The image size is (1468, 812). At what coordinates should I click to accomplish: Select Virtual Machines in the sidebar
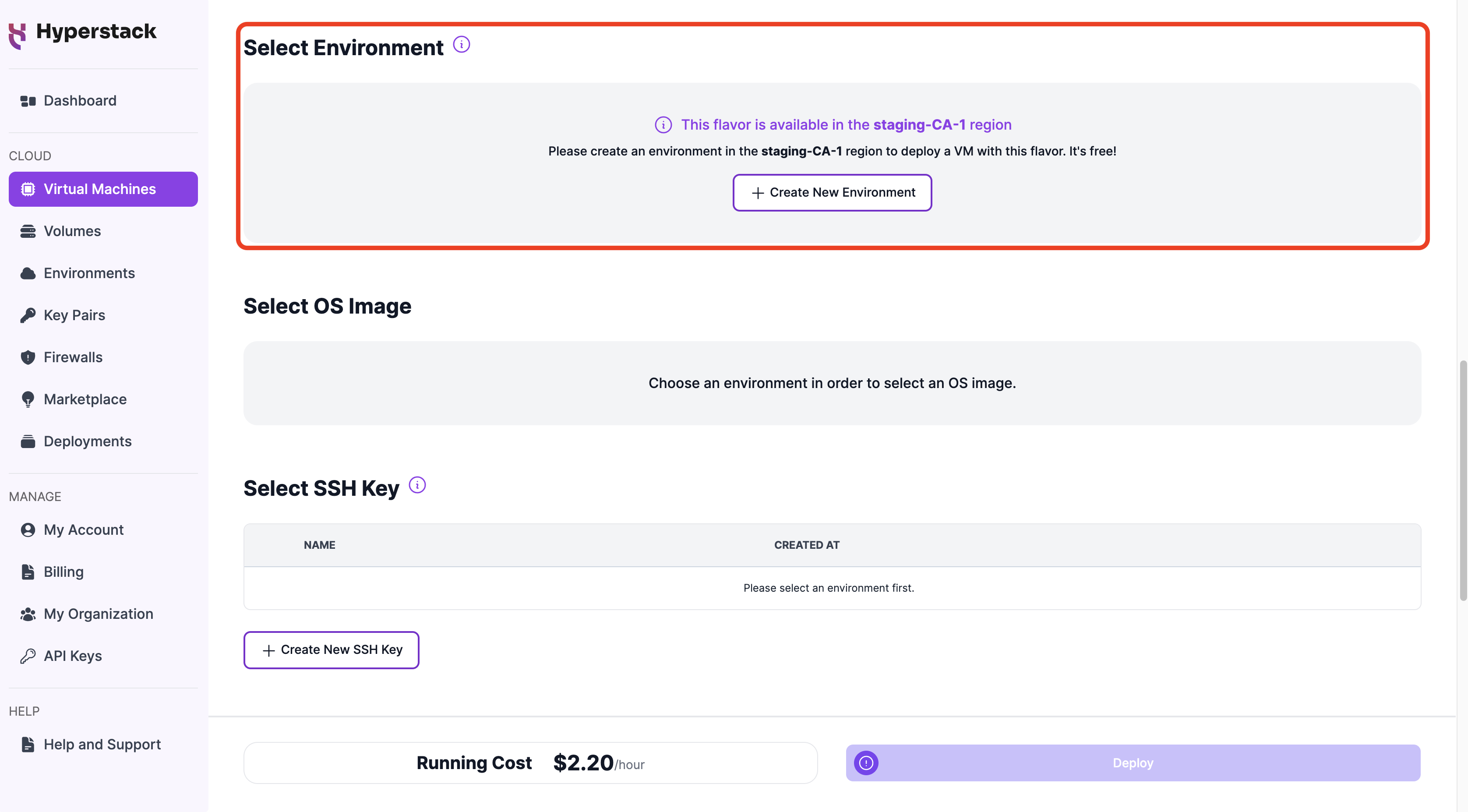tap(103, 189)
